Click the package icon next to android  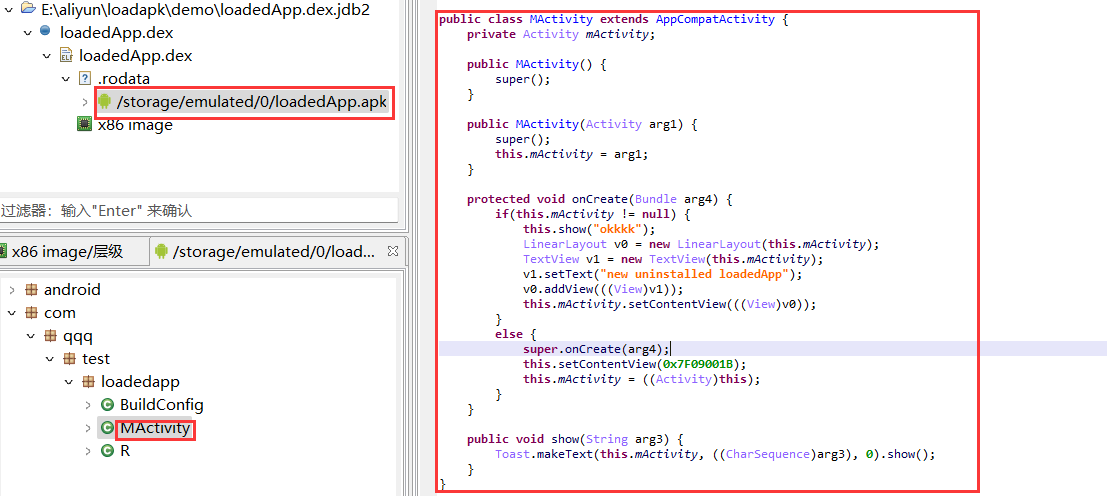point(31,290)
